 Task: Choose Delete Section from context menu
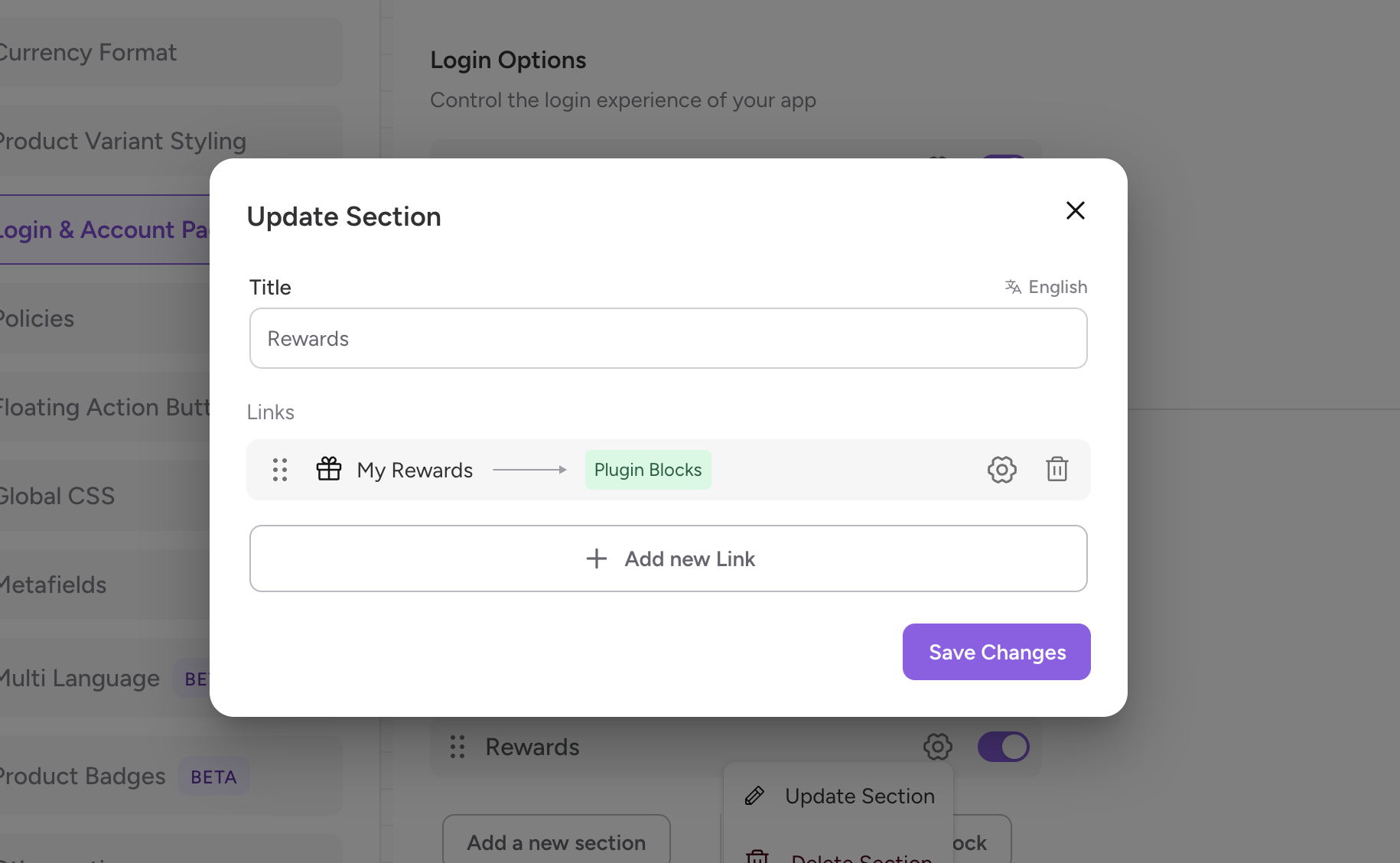(x=861, y=856)
